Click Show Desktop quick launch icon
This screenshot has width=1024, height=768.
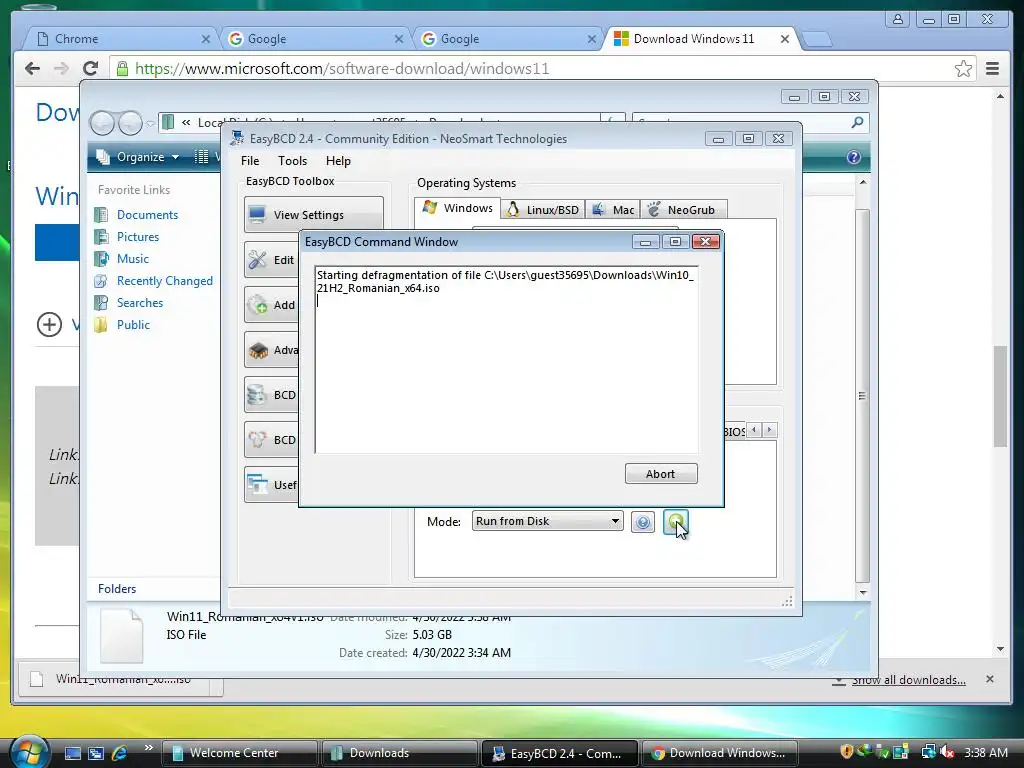(72, 753)
